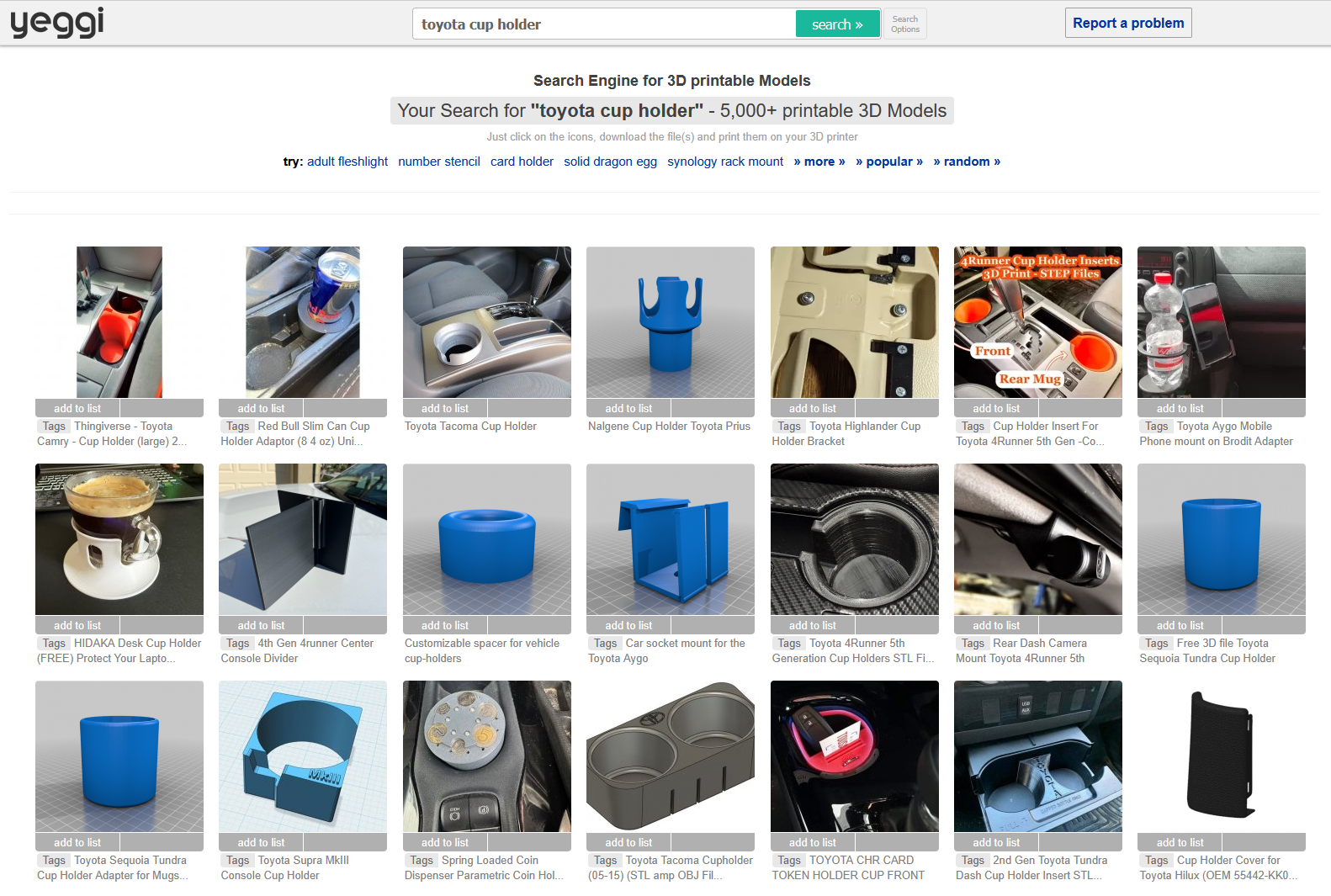
Task: Open the "Toyota 4Runner 5th Generation Cup Holders" link
Action: coord(853,651)
